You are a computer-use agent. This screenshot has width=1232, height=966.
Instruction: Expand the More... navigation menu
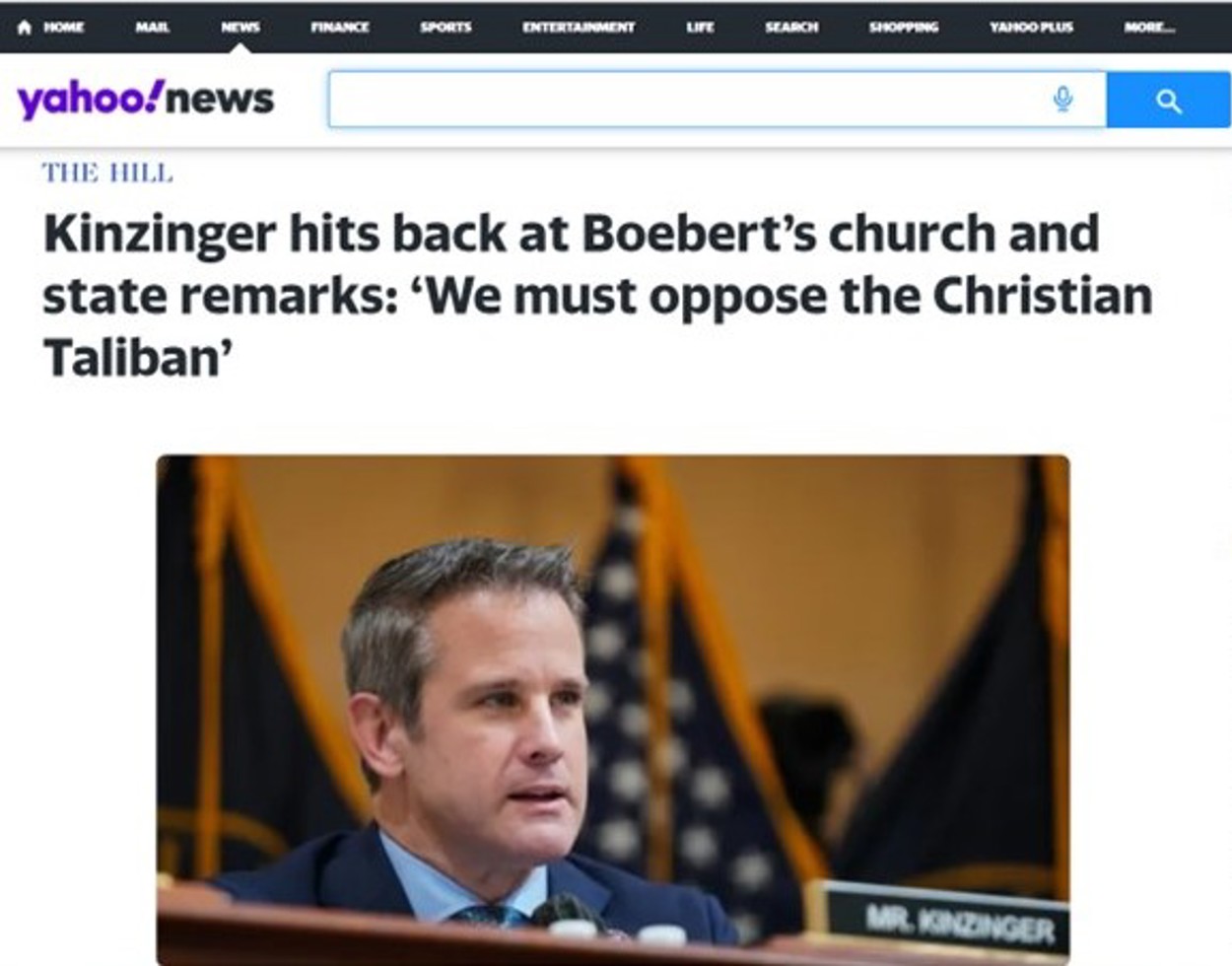pyautogui.click(x=1149, y=28)
